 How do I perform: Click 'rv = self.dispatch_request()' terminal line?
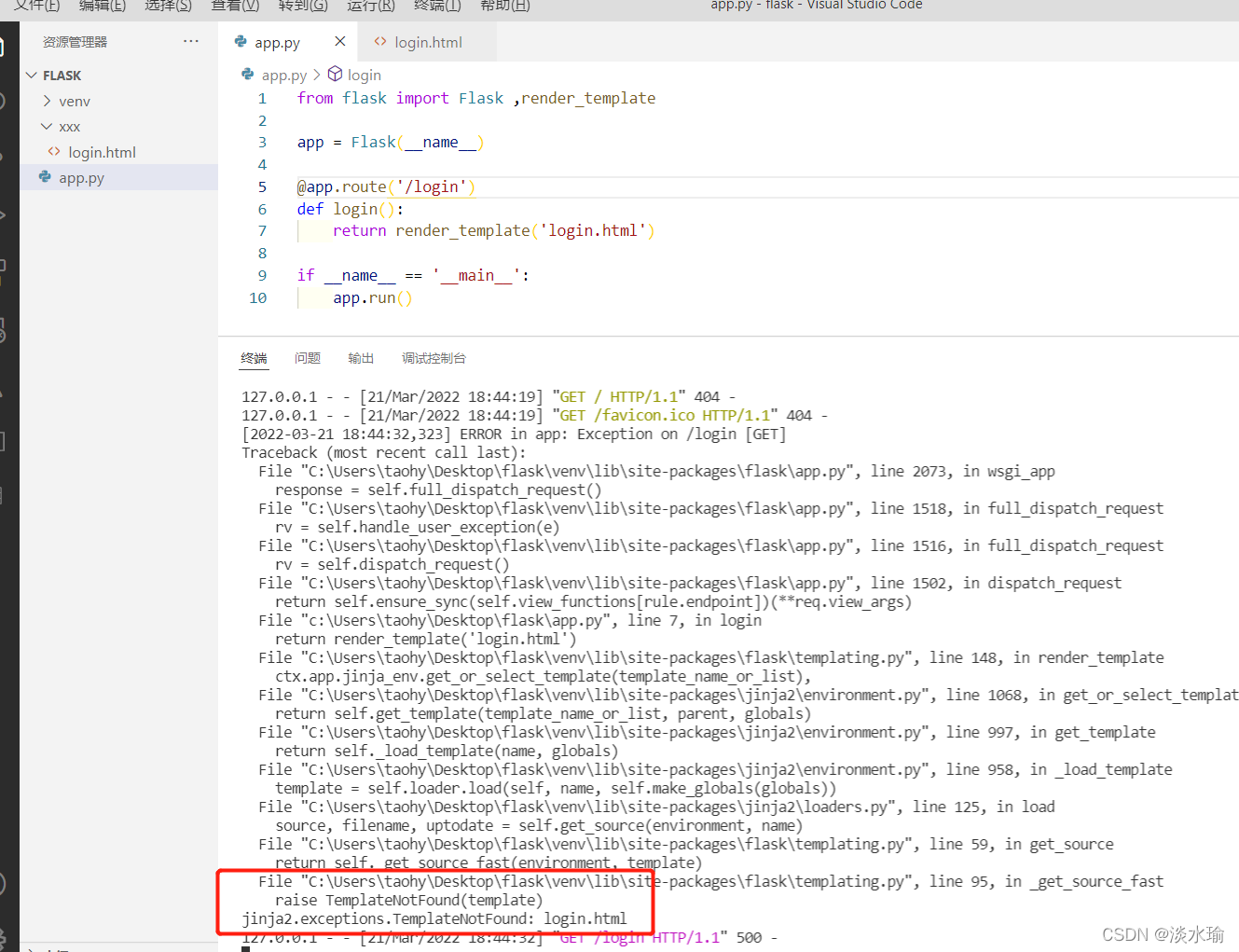click(x=392, y=564)
